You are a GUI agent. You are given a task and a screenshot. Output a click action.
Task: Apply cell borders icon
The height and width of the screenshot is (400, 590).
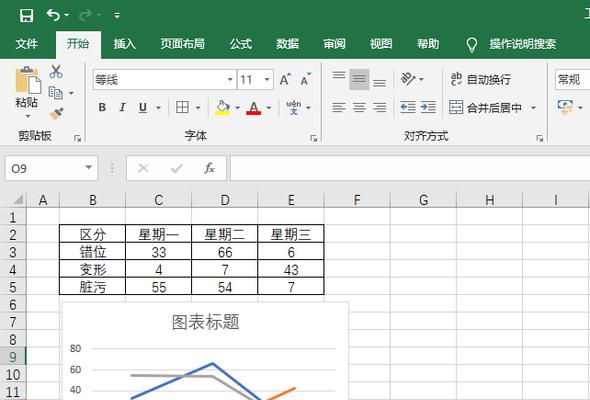click(x=182, y=107)
